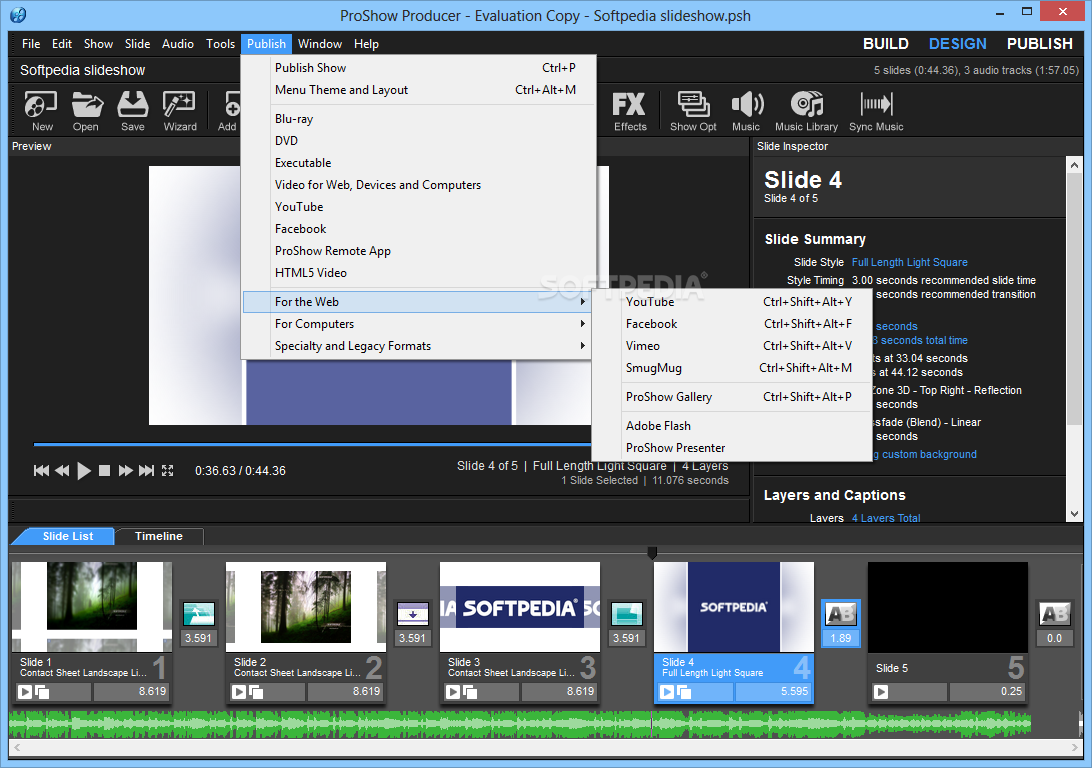Click play icon on Slide 1
This screenshot has width=1092, height=768.
point(25,691)
